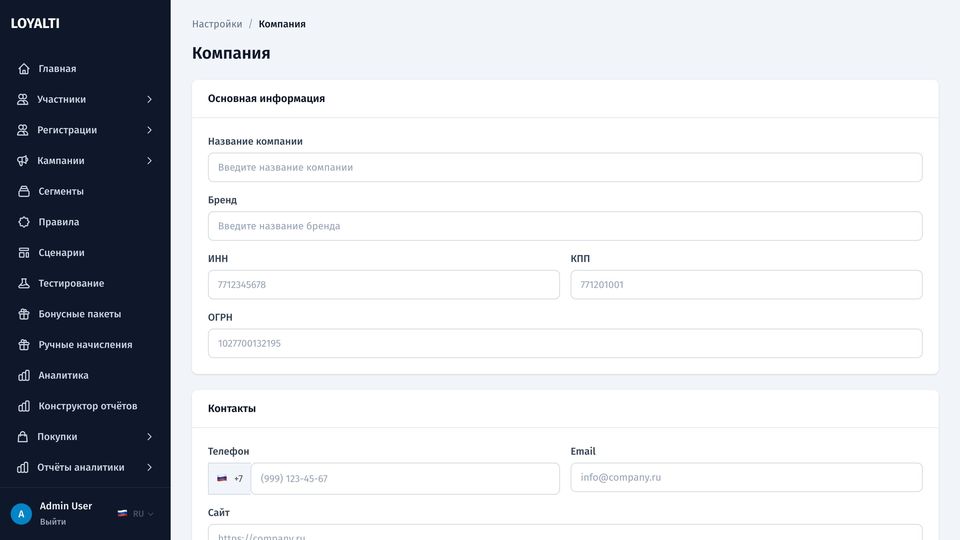Click the Аналитика chart icon
This screenshot has width=960, height=540.
click(24, 375)
